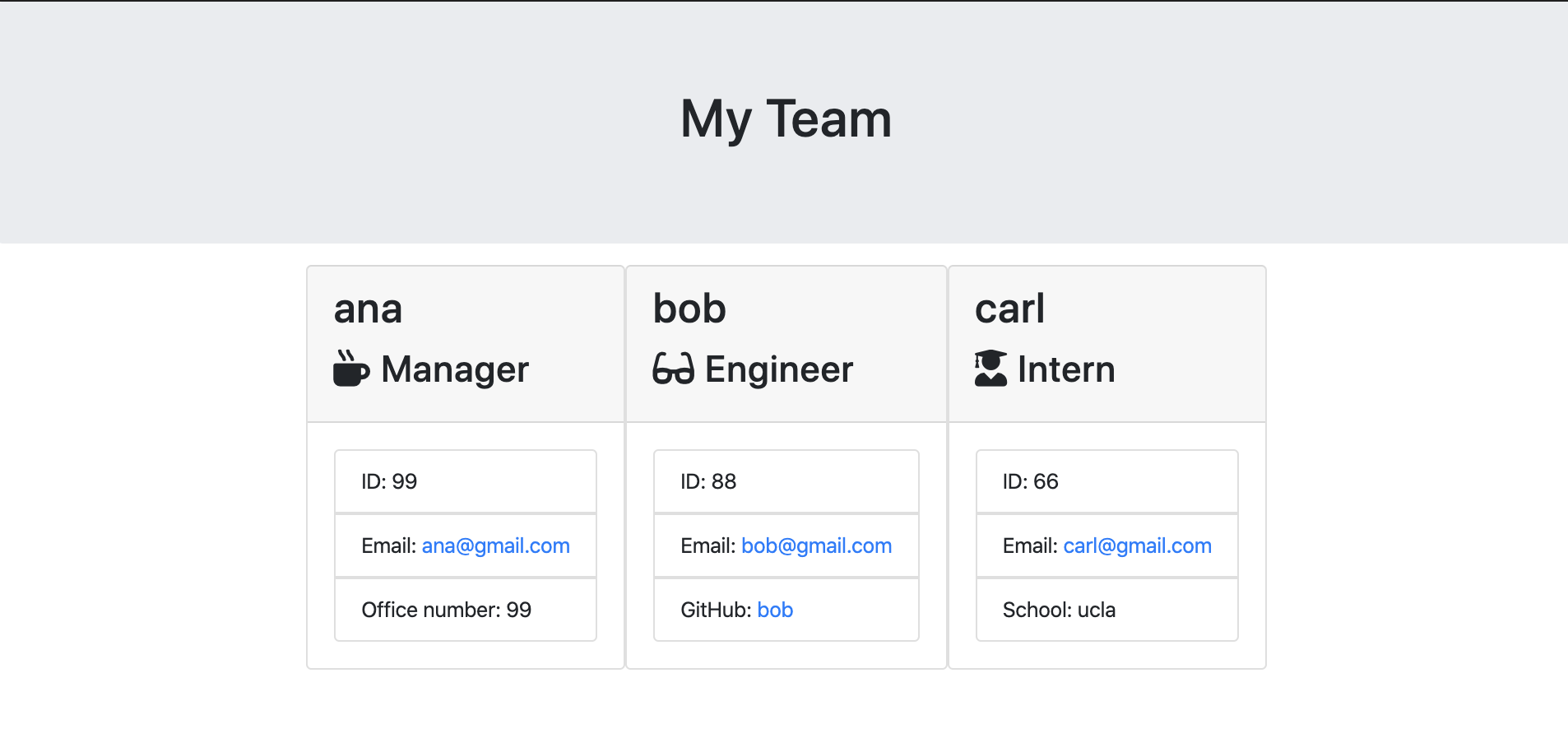The image size is (1568, 752).
Task: Select the ID: 66 row on carl's card
Action: [x=1107, y=481]
